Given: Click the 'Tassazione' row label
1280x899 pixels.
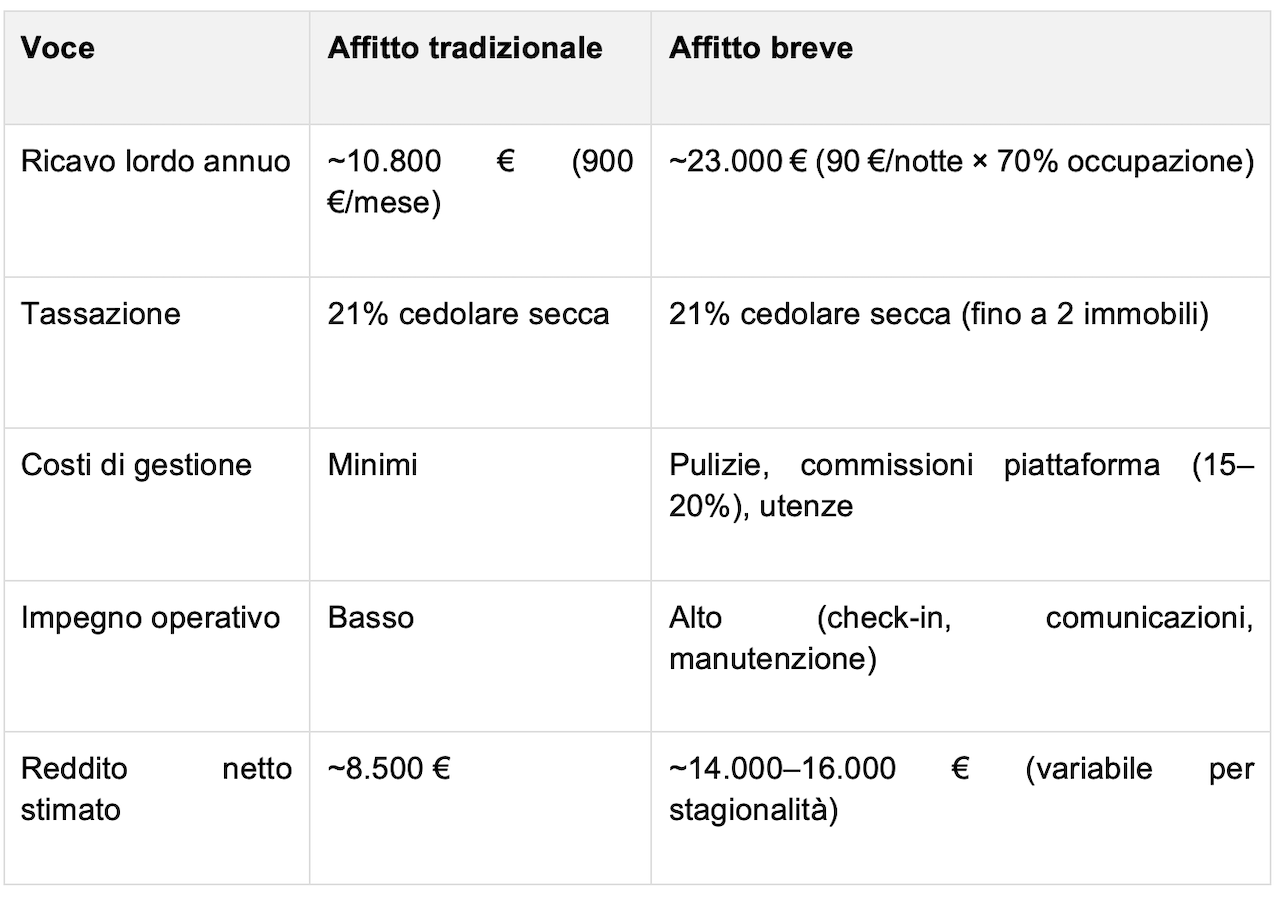Looking at the screenshot, I should pos(157,352).
